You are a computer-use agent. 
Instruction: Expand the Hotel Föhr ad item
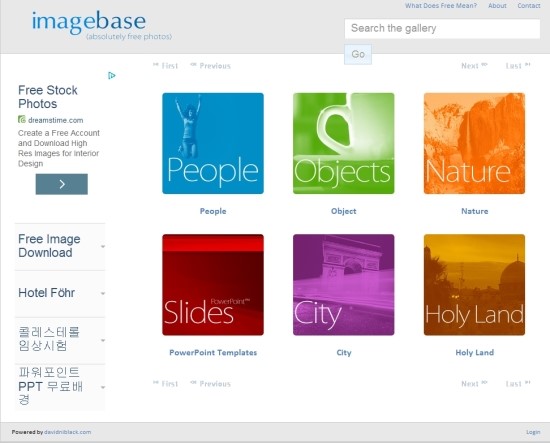(x=60, y=293)
